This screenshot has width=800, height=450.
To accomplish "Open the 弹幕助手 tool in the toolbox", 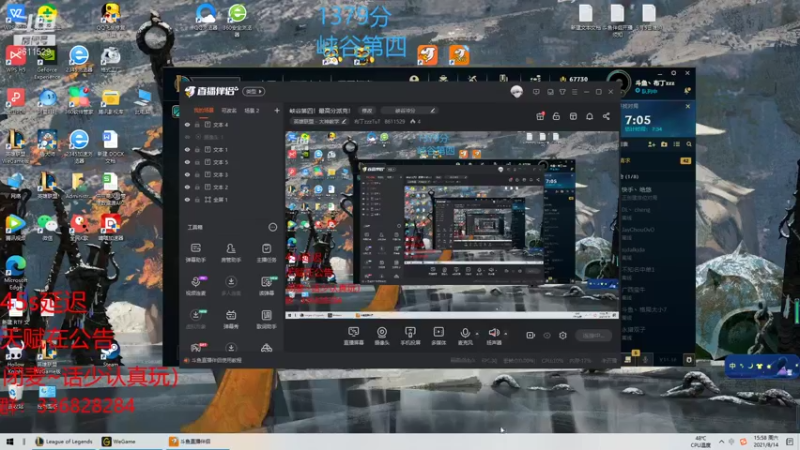I will point(195,253).
